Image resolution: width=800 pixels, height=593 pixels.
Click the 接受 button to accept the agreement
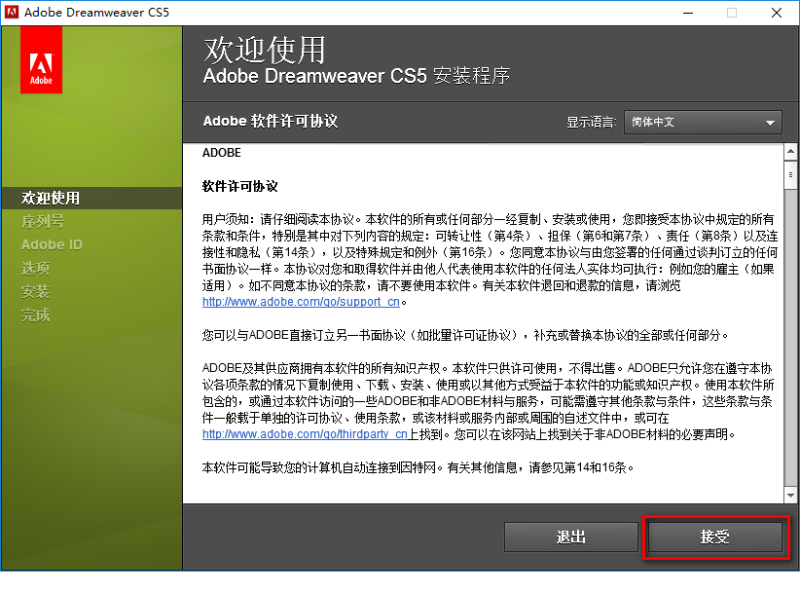(715, 537)
